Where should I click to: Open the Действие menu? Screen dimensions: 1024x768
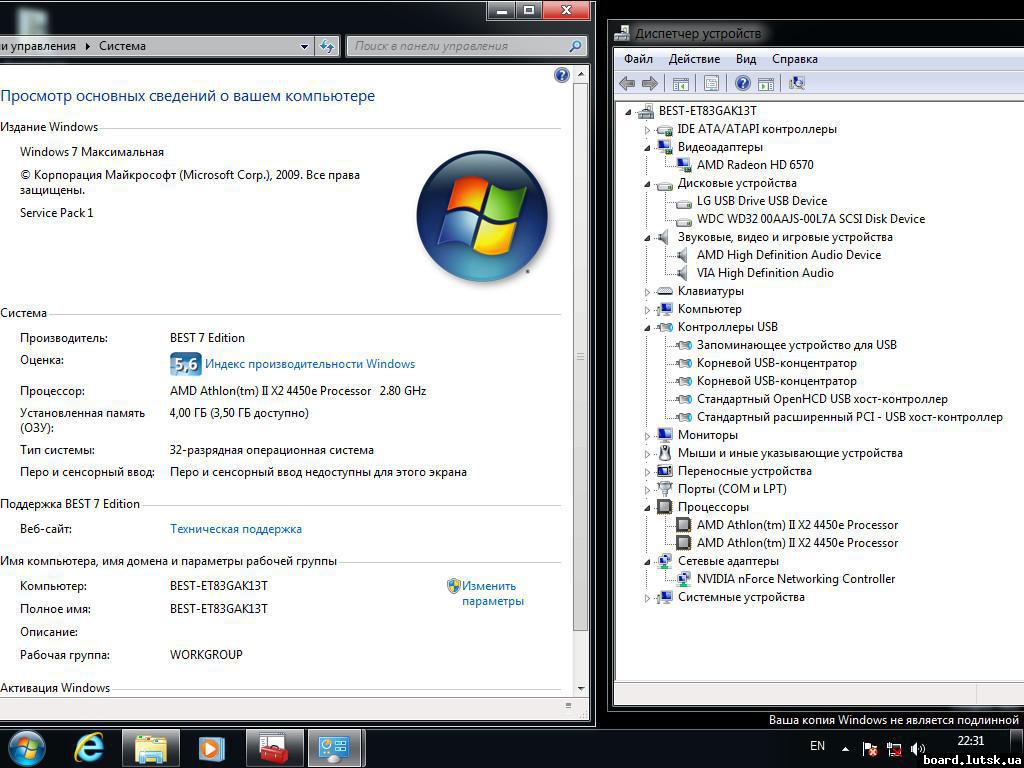694,59
